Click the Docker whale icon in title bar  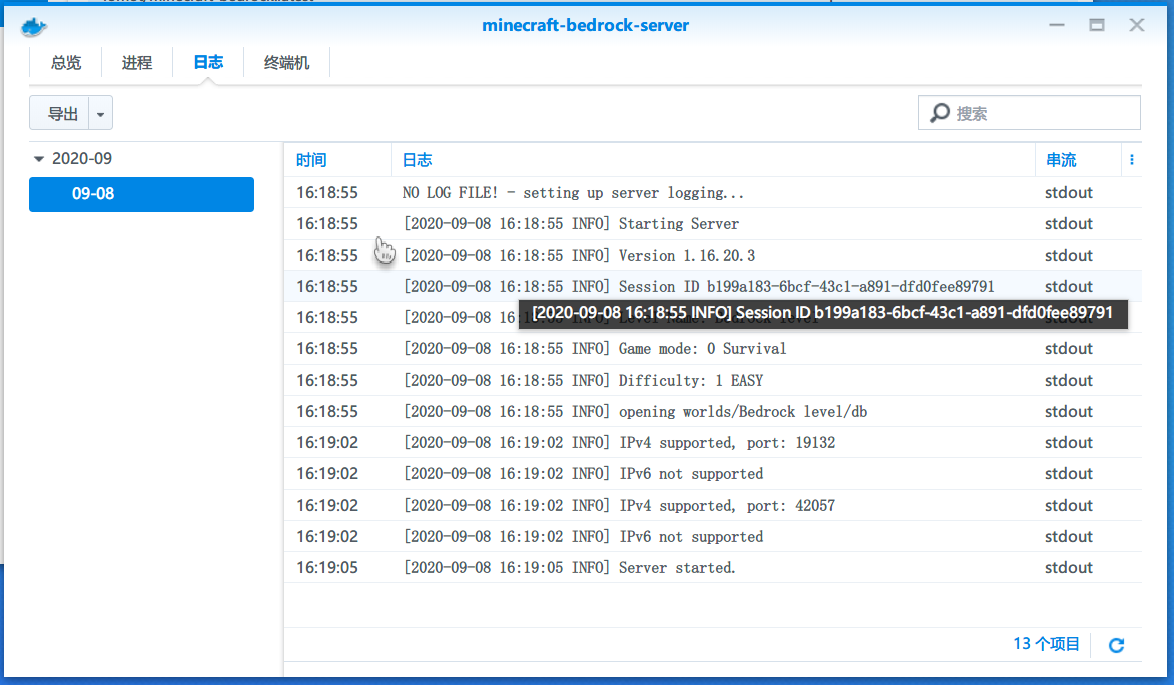click(34, 28)
